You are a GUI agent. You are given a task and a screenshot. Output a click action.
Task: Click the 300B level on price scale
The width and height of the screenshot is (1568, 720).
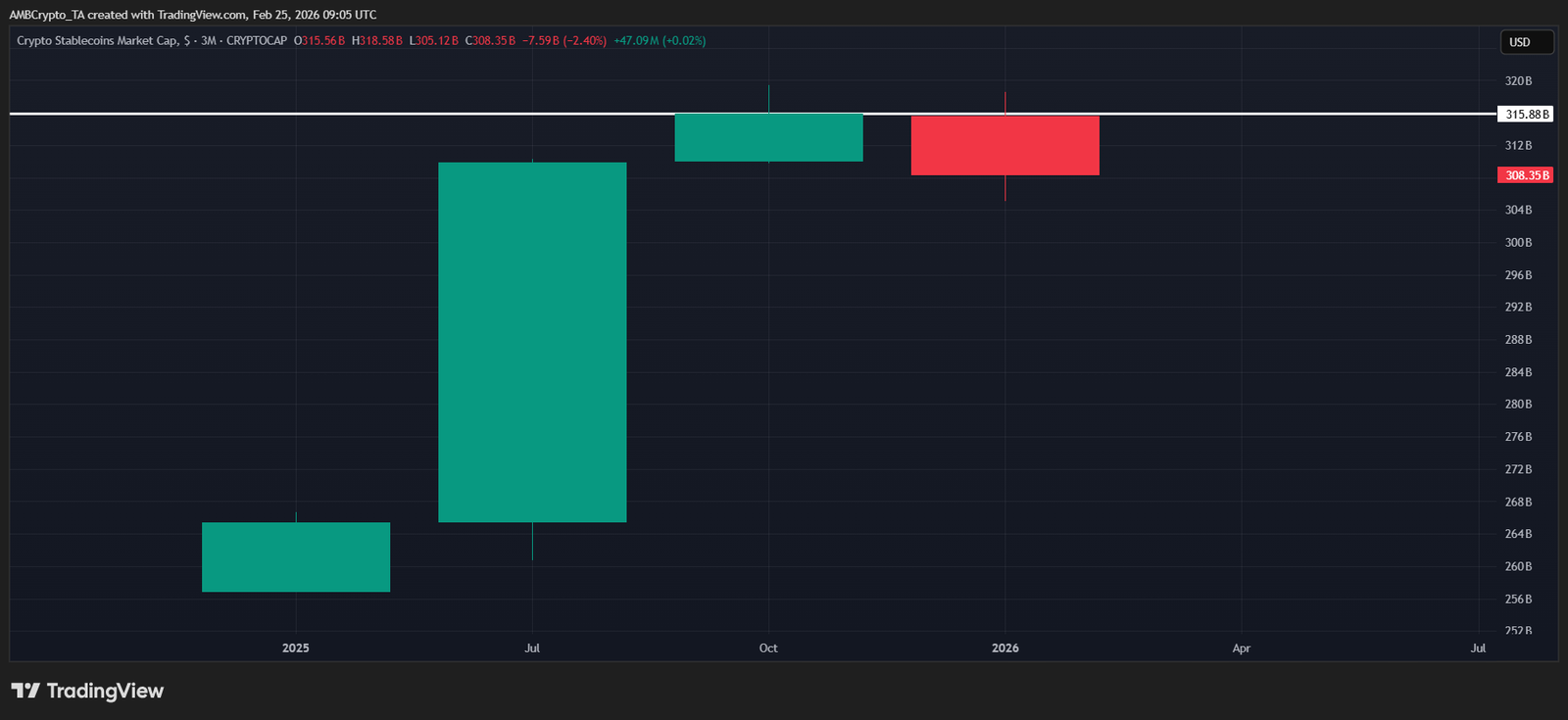[x=1518, y=243]
